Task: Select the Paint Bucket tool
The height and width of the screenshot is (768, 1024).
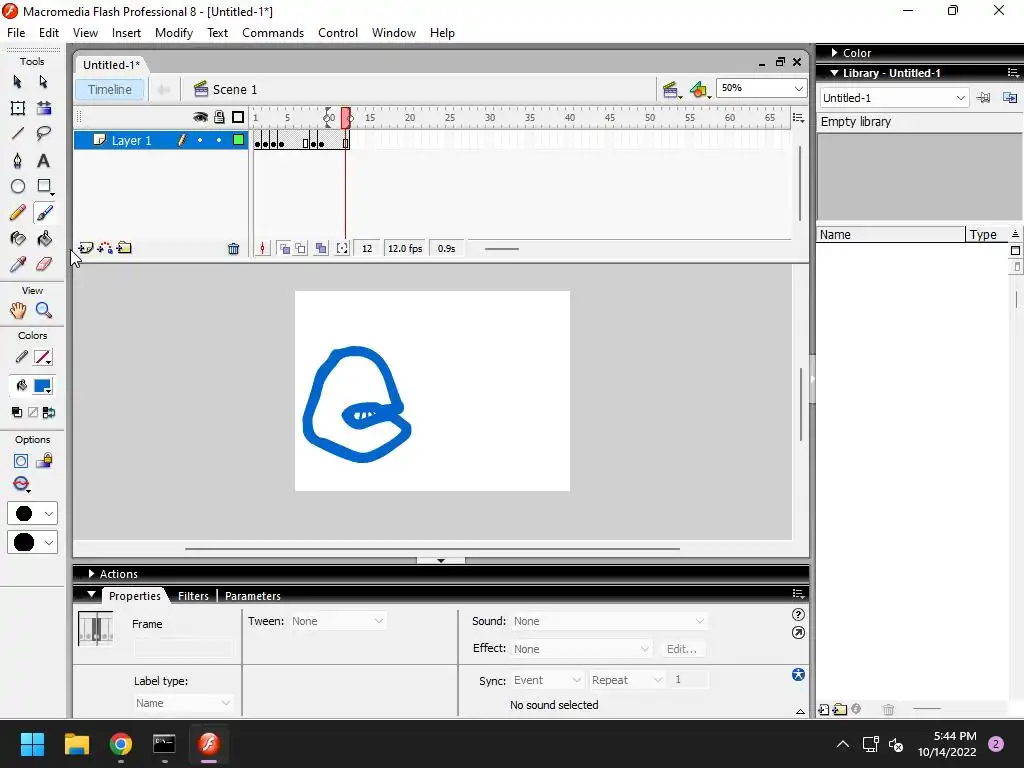Action: coord(44,238)
